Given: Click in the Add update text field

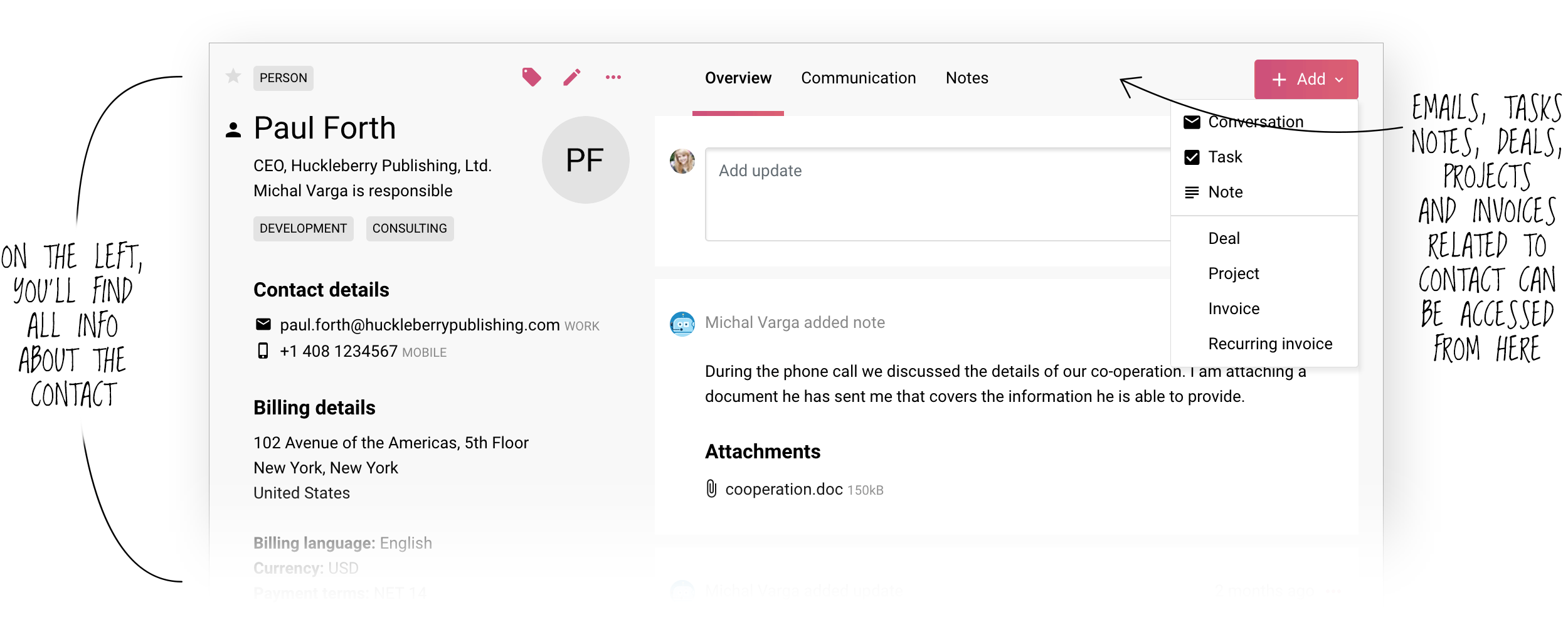Looking at the screenshot, I should (x=938, y=194).
